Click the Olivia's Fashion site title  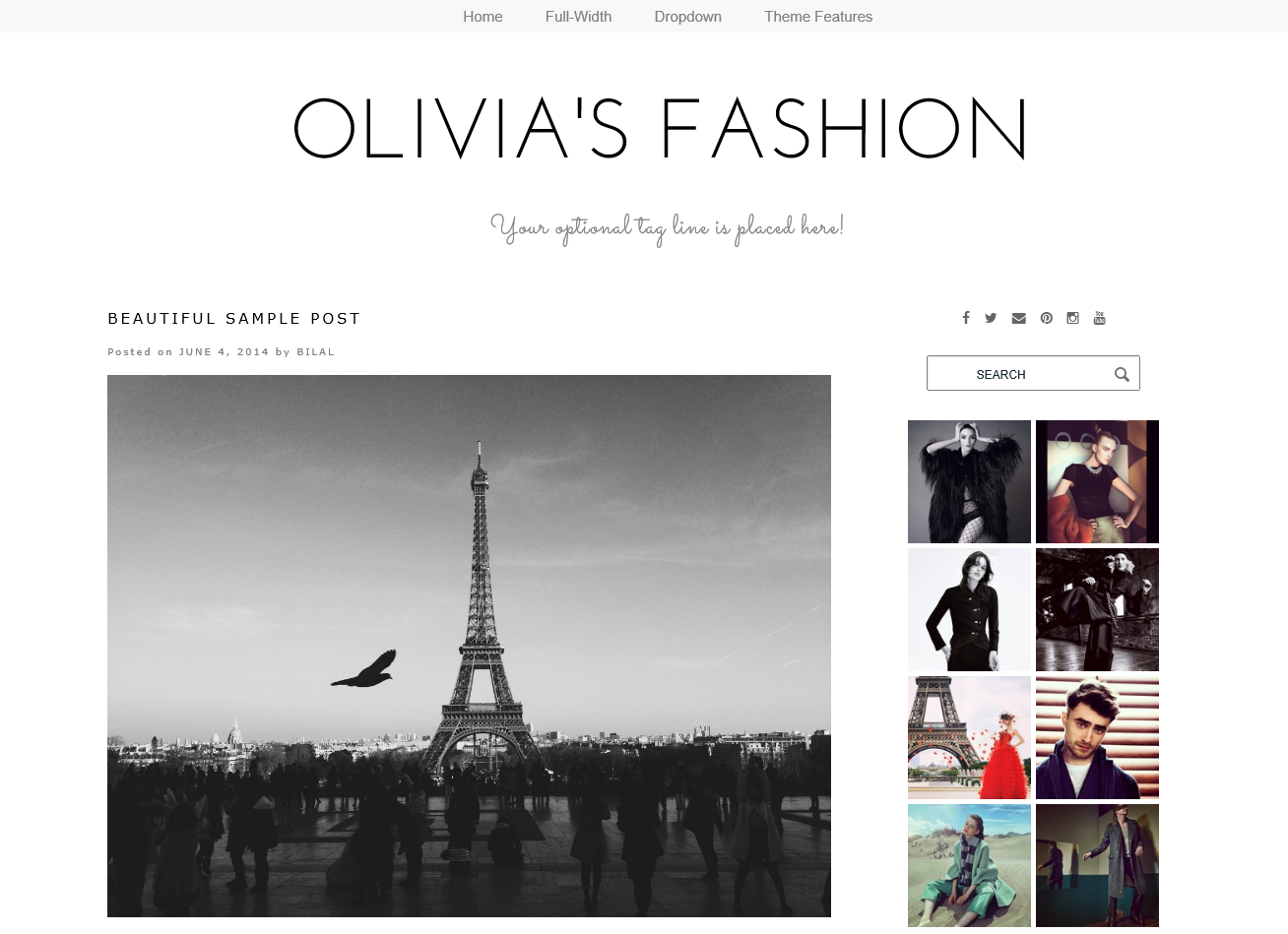661,129
